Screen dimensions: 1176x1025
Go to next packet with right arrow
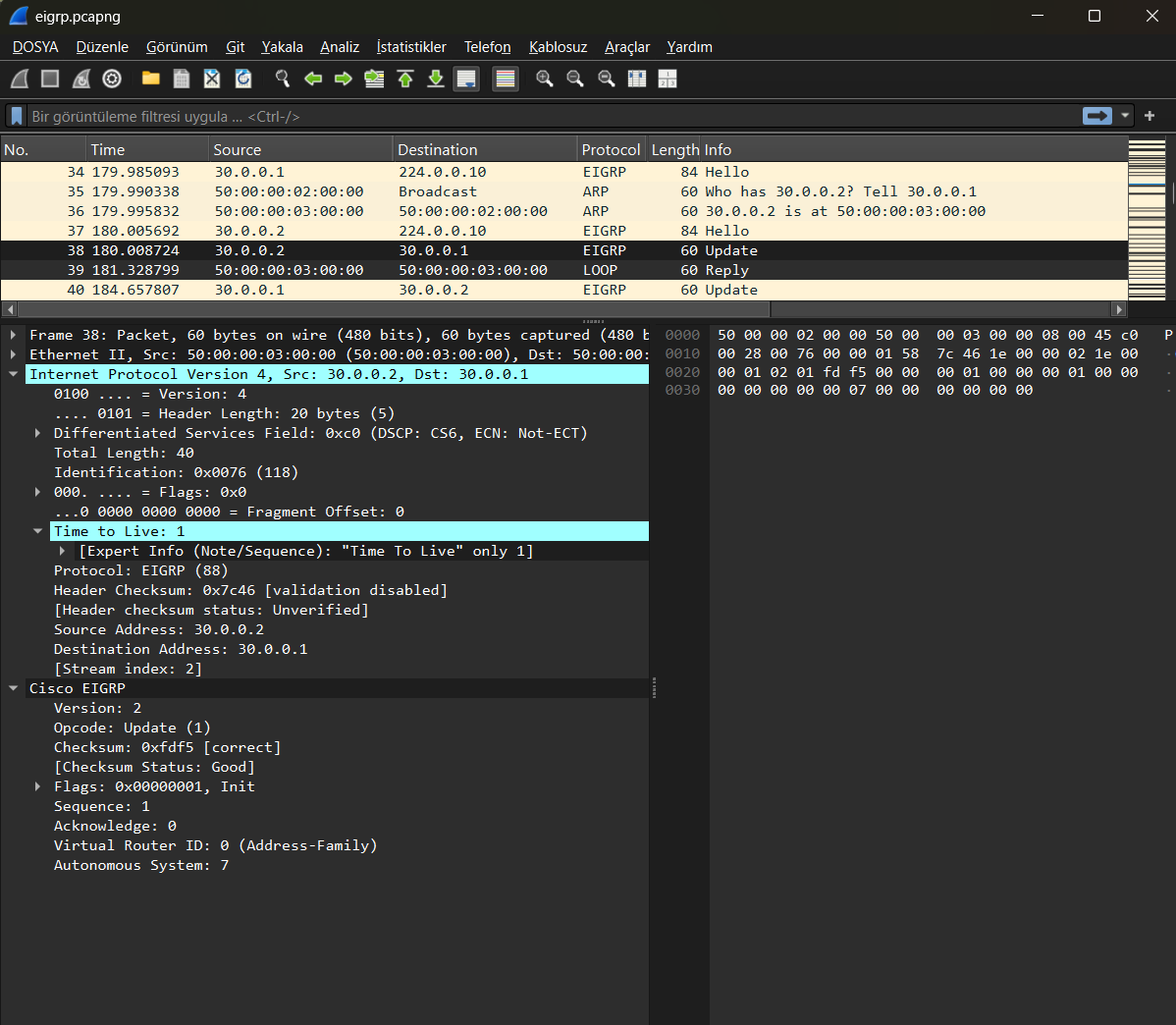click(x=344, y=79)
